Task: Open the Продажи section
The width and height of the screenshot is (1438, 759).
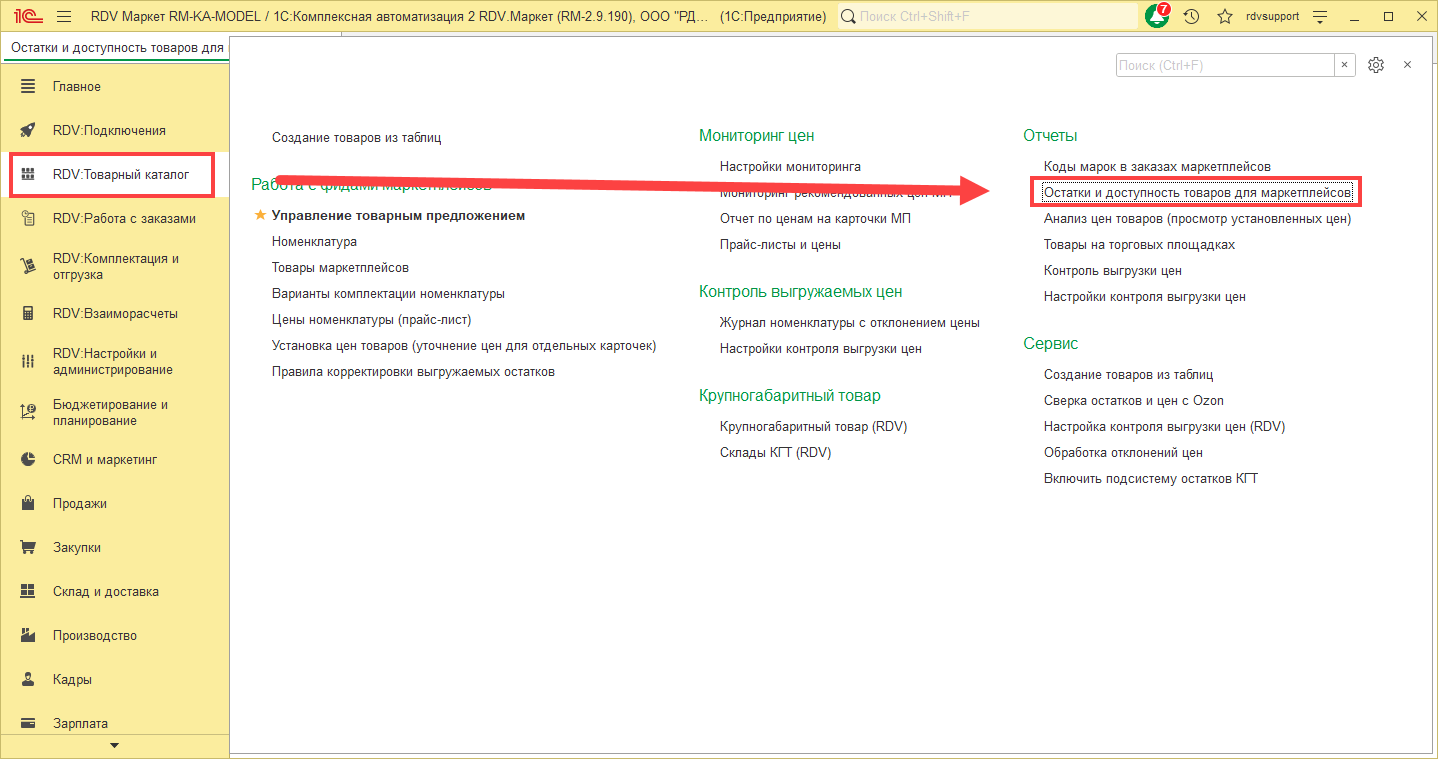Action: tap(80, 503)
